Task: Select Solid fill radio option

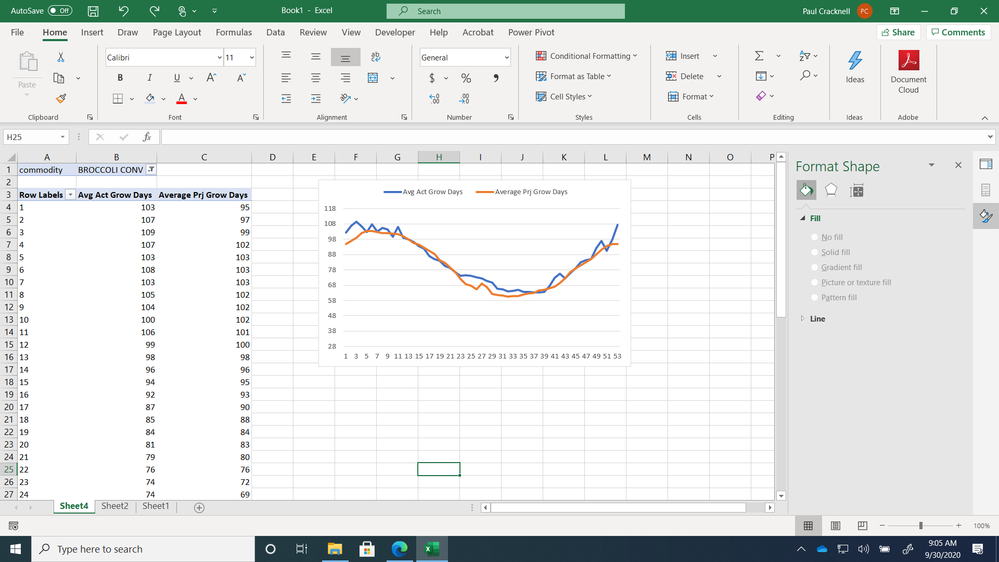Action: 814,252
